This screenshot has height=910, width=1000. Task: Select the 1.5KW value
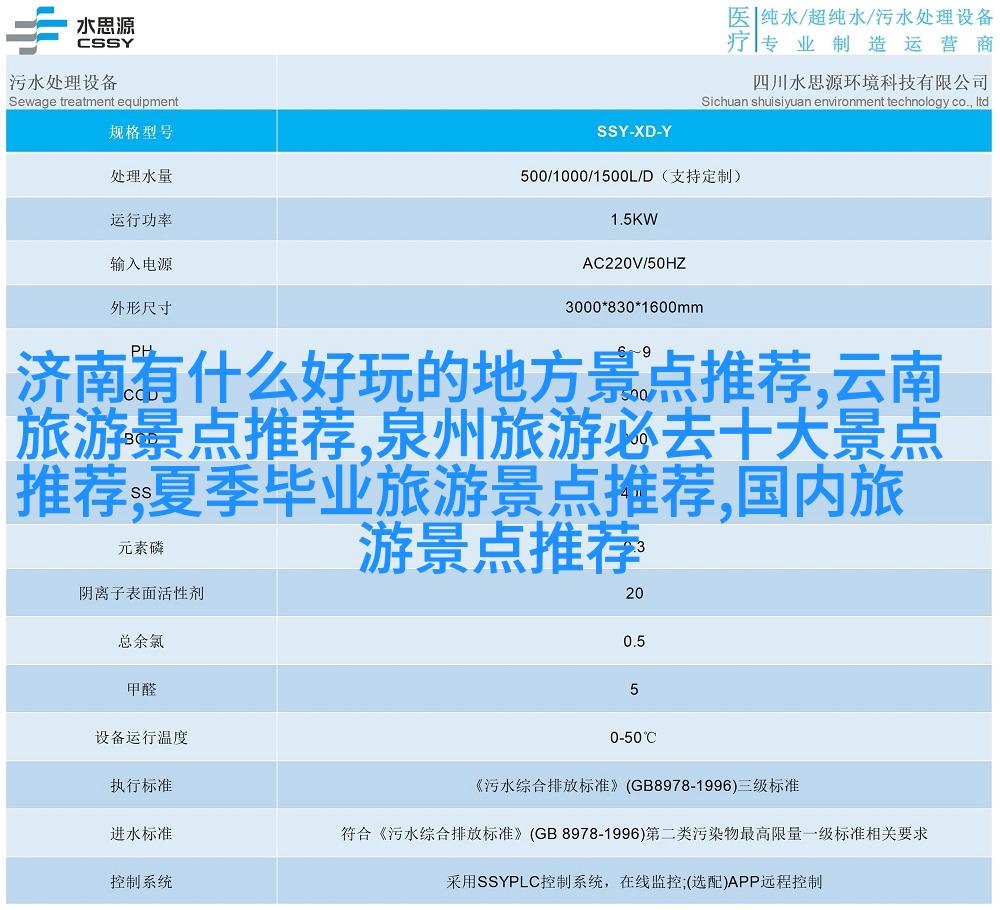point(634,219)
